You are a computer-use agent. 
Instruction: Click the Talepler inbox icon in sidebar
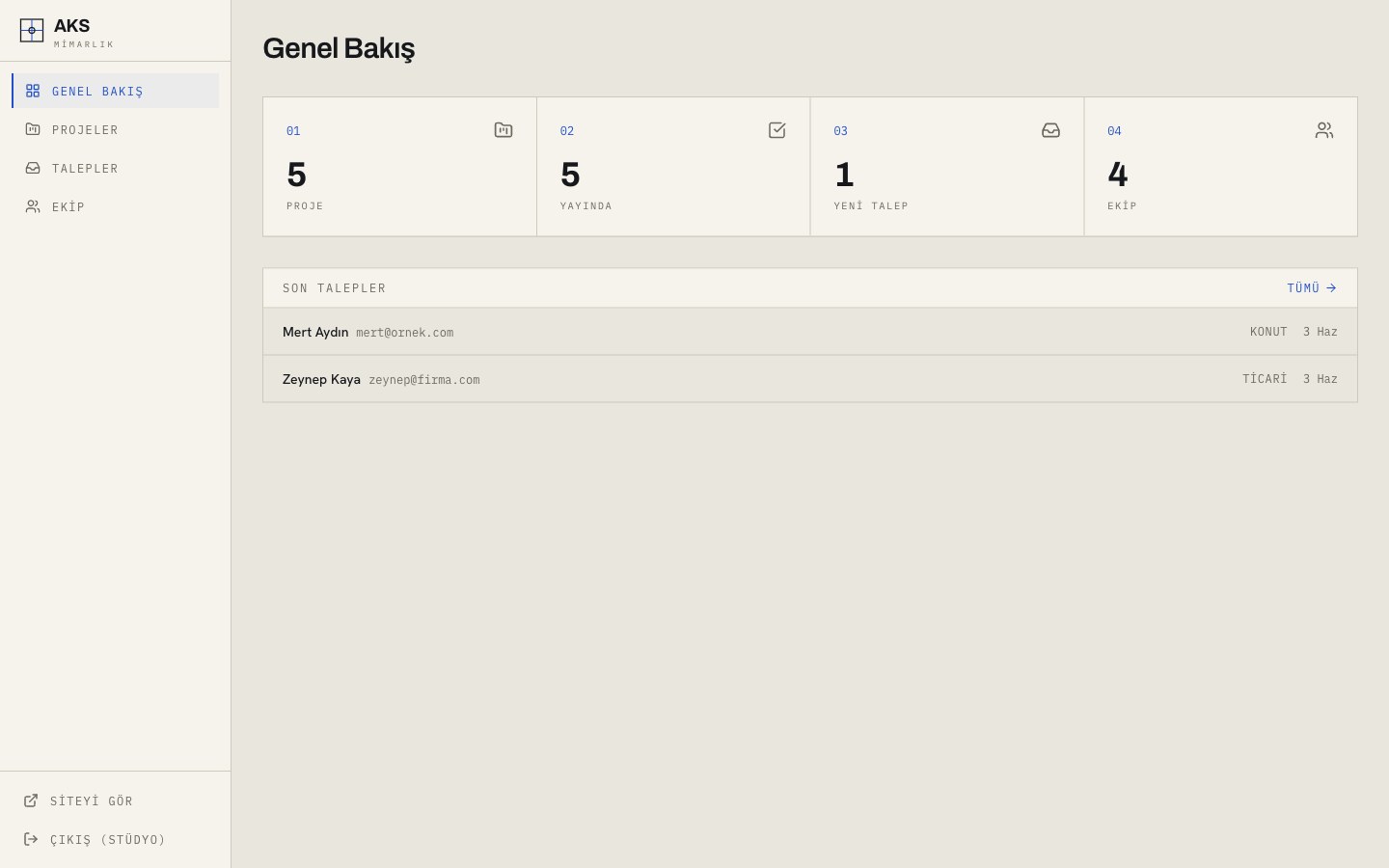tap(33, 168)
